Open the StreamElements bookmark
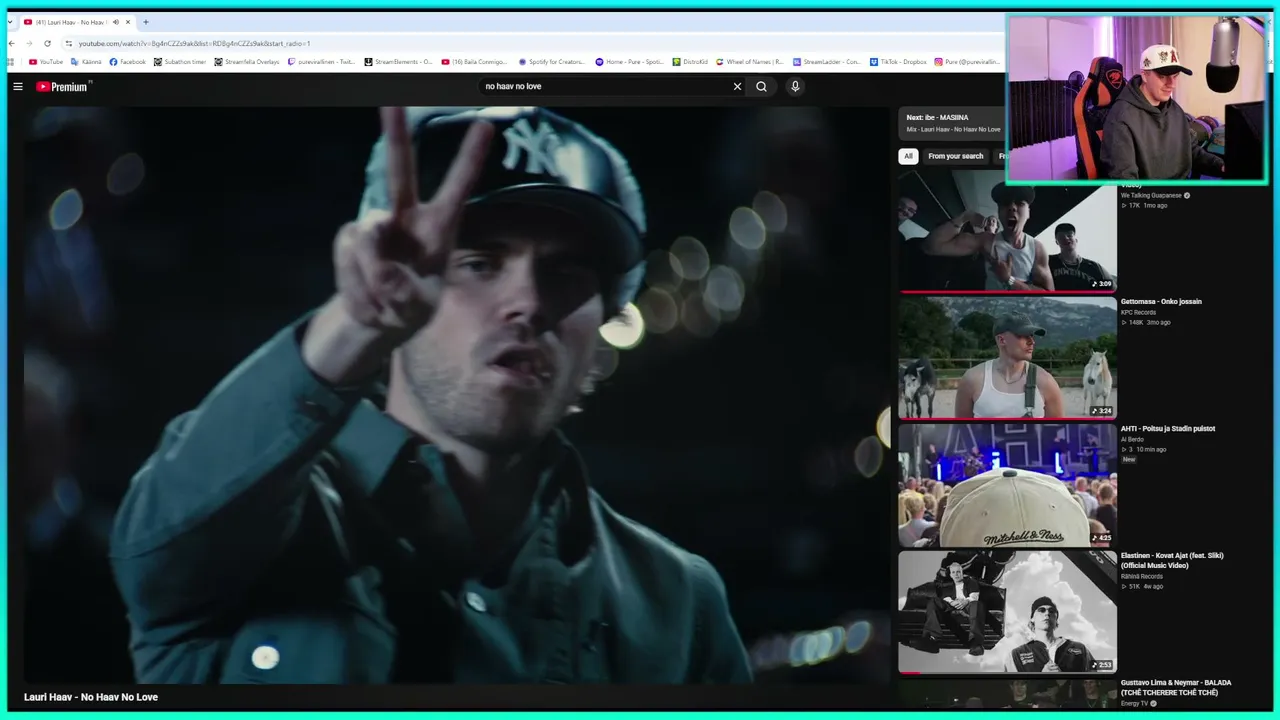This screenshot has height=720, width=1280. pyautogui.click(x=398, y=62)
